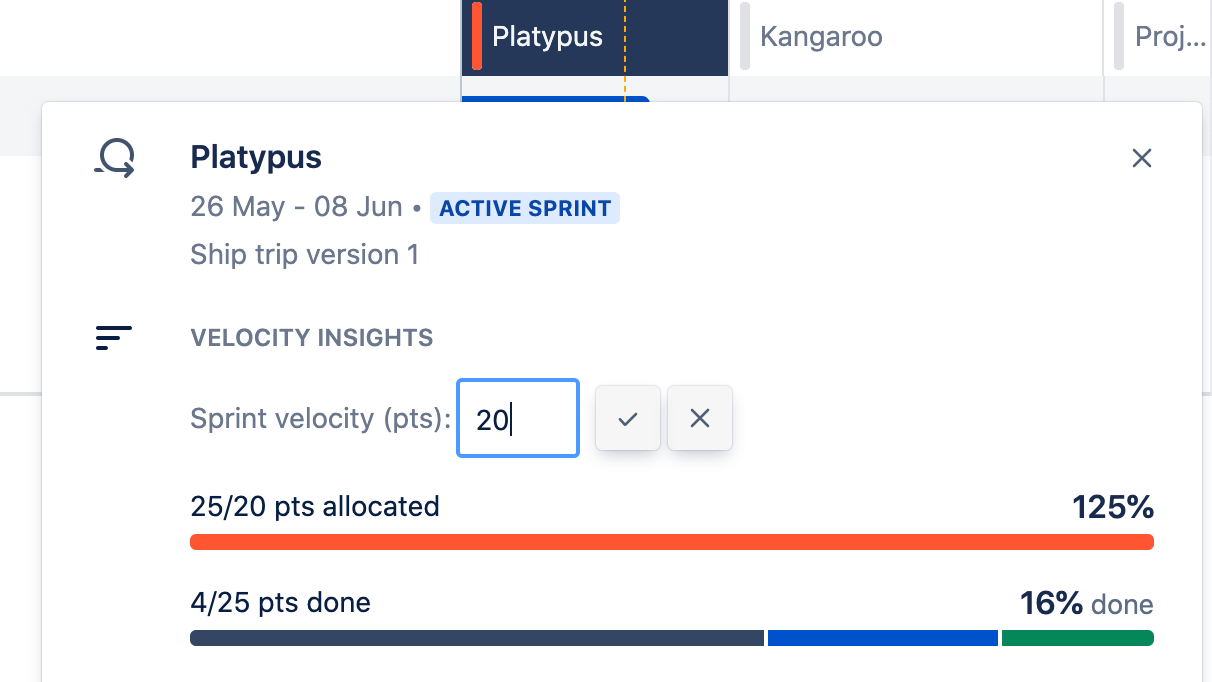The width and height of the screenshot is (1212, 682).
Task: Click the green done progress segment
Action: (x=1077, y=638)
